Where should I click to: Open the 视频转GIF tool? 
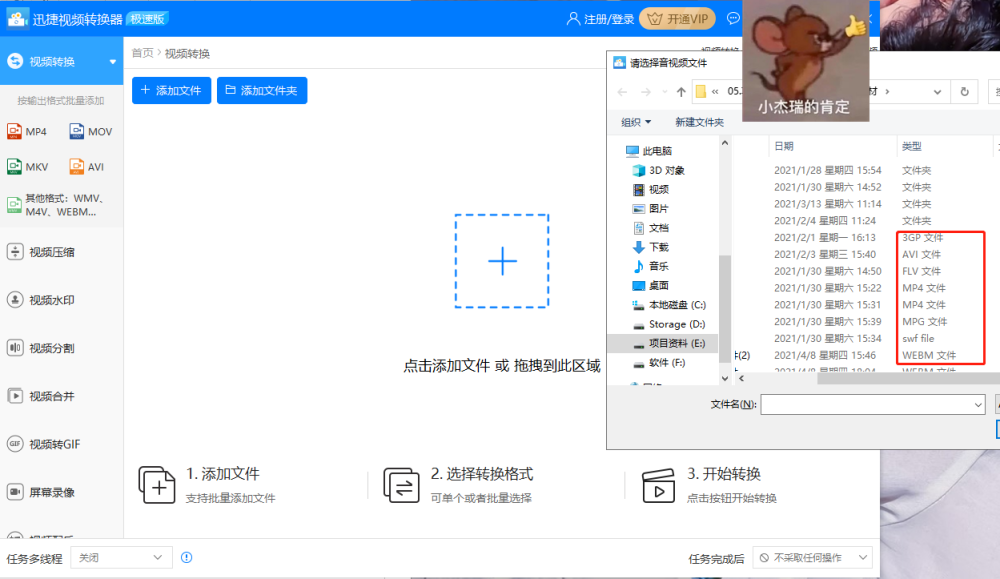tap(54, 444)
